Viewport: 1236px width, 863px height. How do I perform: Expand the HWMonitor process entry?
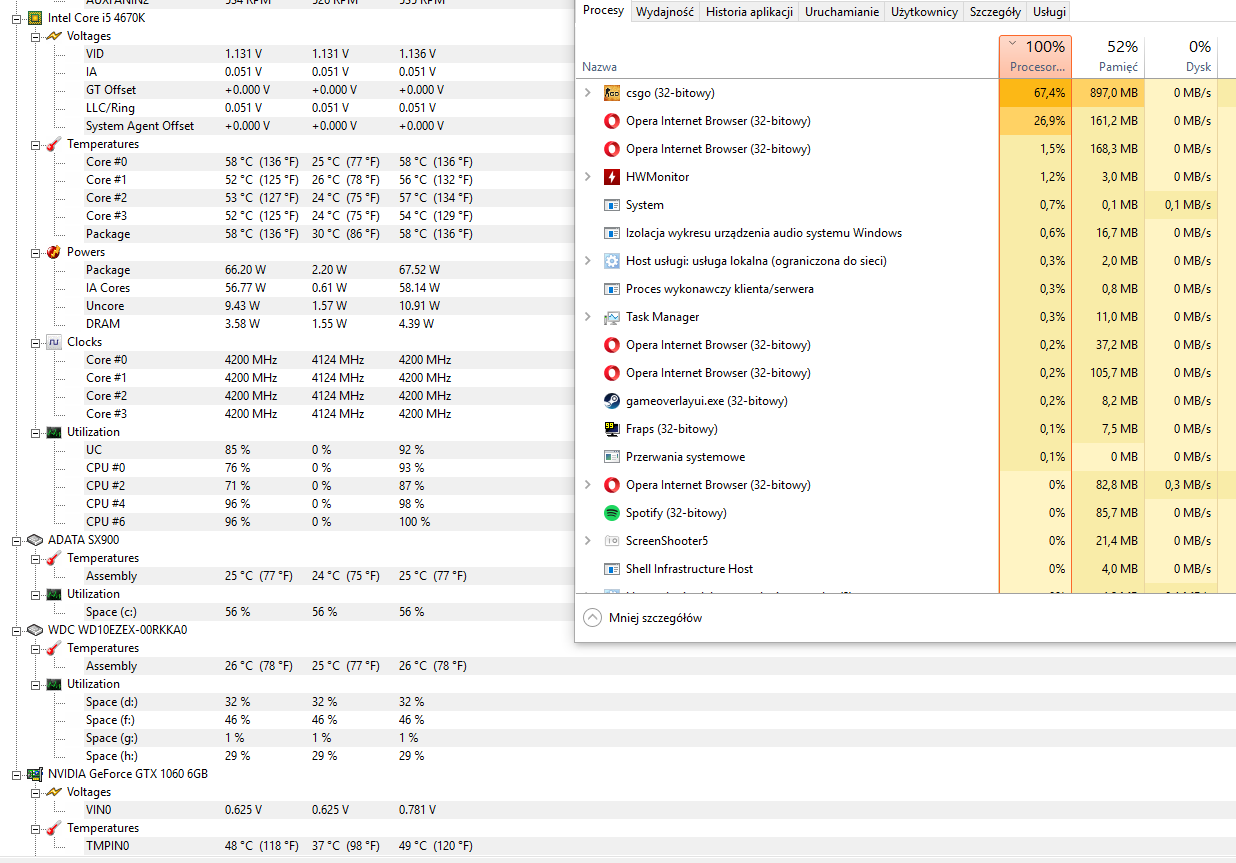[588, 177]
